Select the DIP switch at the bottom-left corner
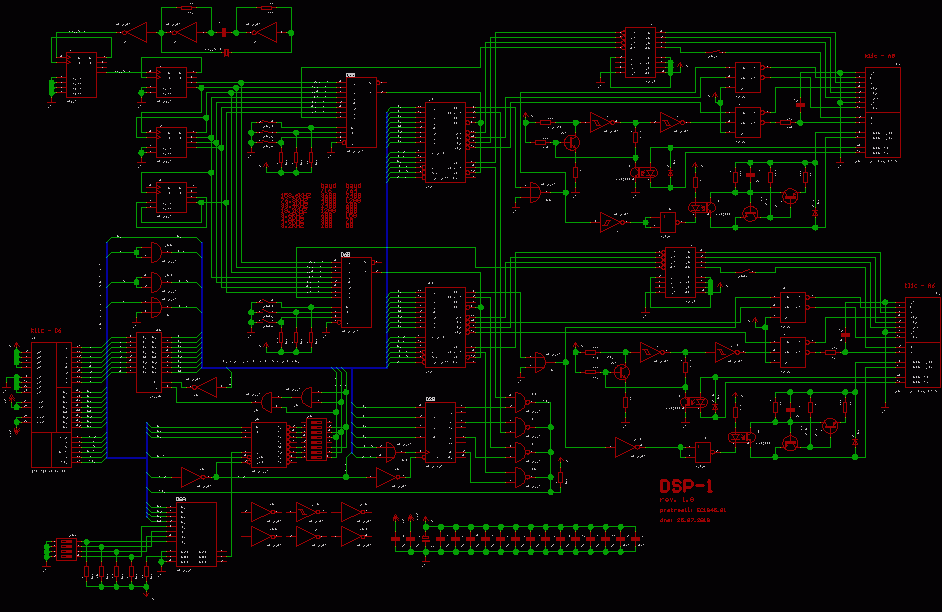 coord(67,548)
